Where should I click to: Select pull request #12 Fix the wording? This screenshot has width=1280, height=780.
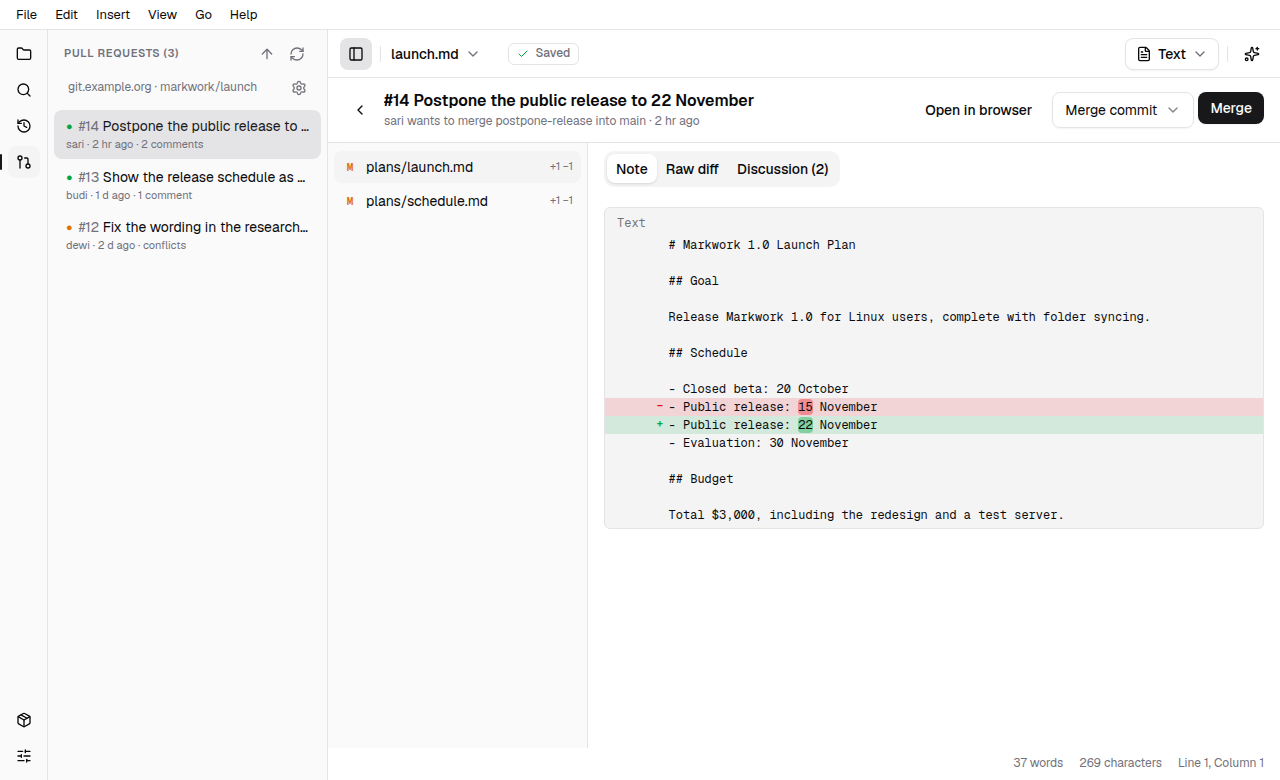pos(187,235)
